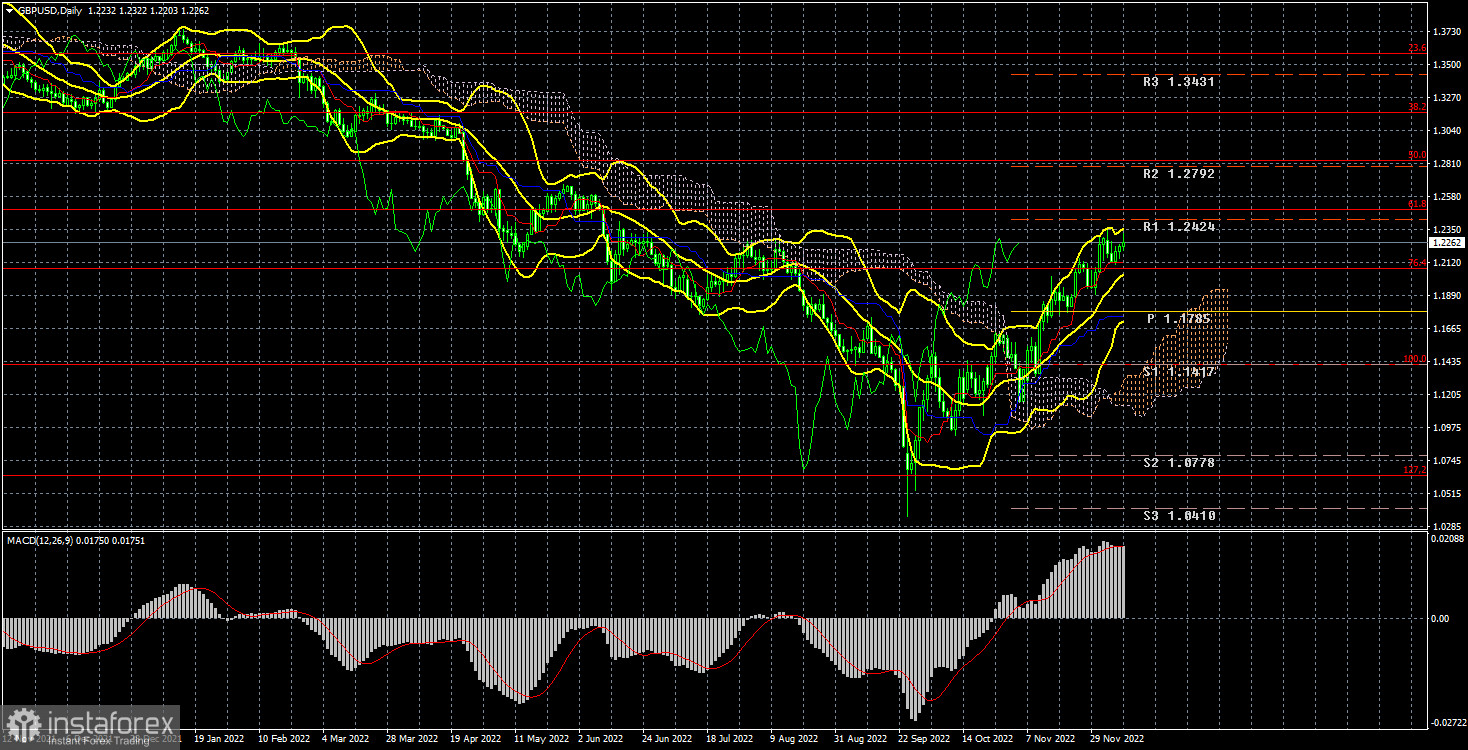Click price scale value 1.3270
This screenshot has width=1468, height=750.
(x=1447, y=98)
